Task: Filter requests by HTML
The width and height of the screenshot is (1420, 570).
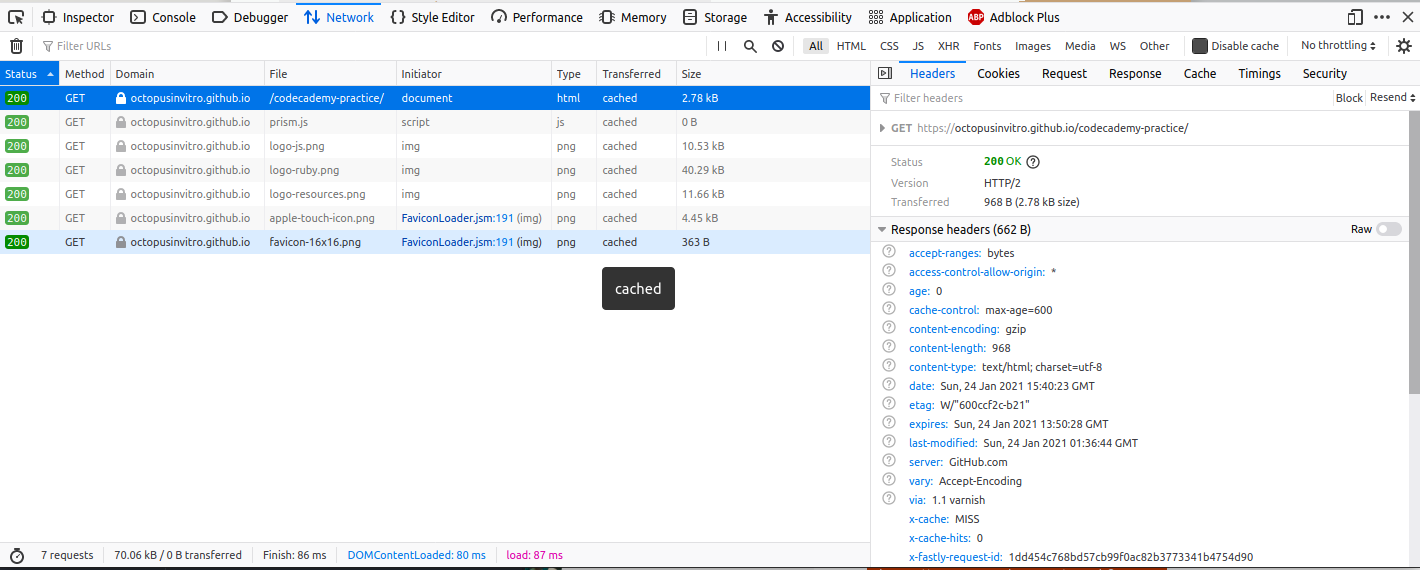Action: tap(851, 46)
